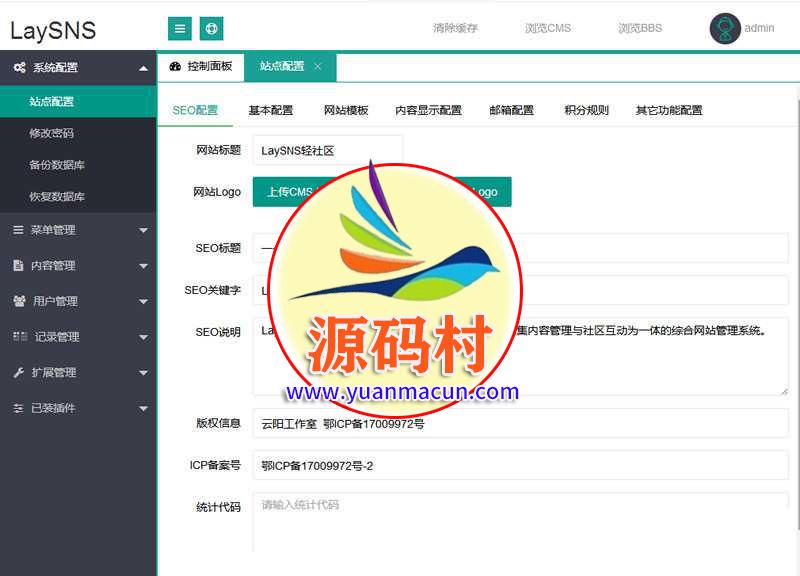The width and height of the screenshot is (800, 576).
Task: Open the 浏览BBS link
Action: (x=640, y=28)
